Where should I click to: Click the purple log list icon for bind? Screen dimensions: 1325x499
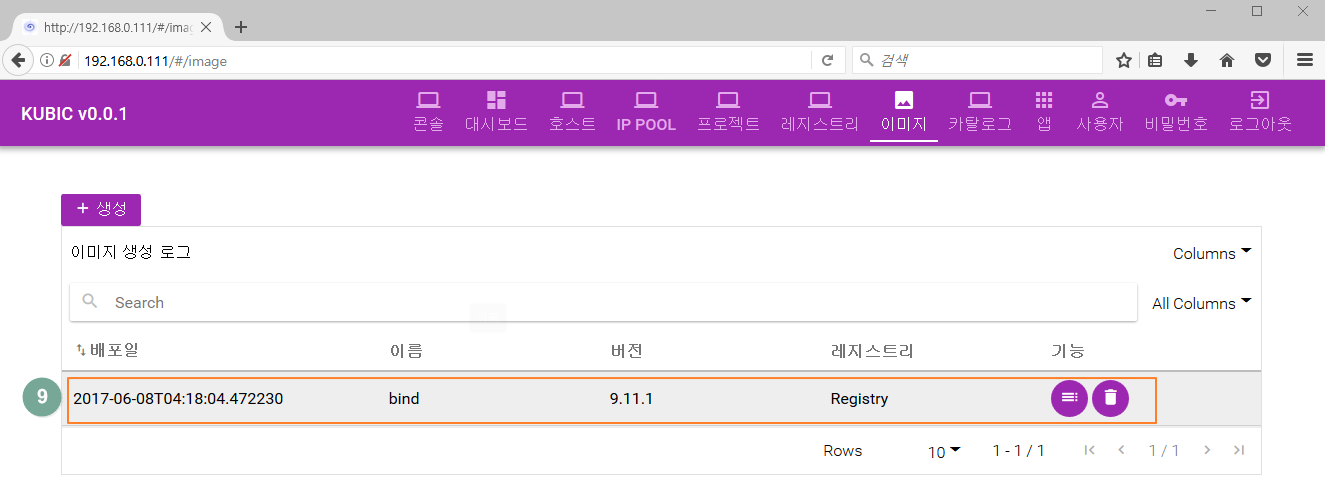point(1069,398)
